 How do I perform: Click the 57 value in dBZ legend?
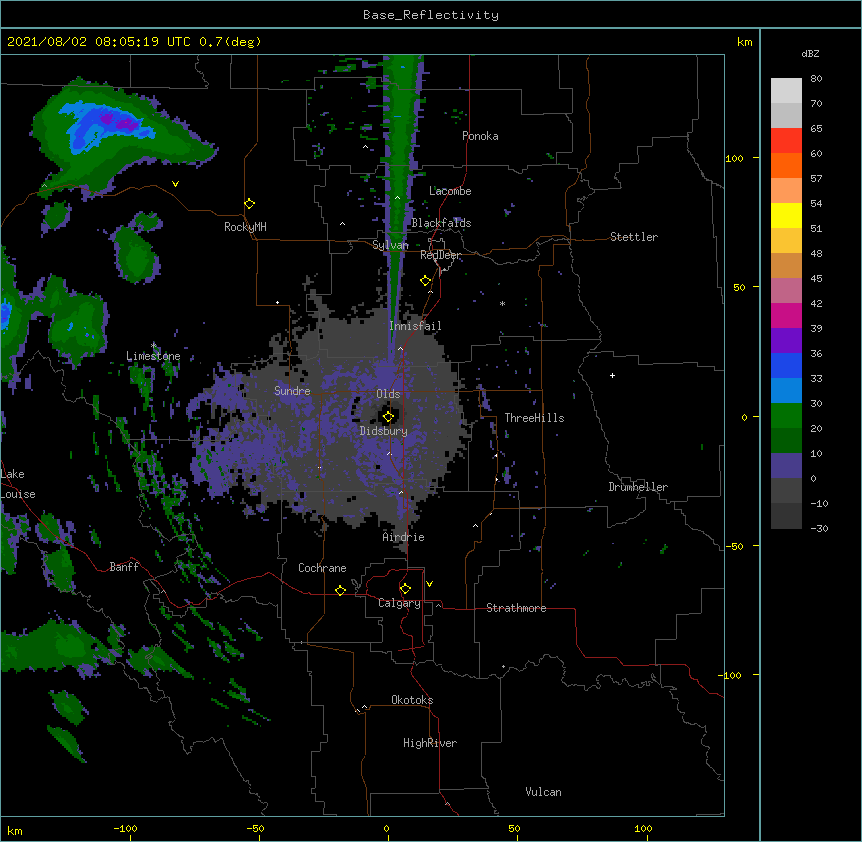pos(816,179)
